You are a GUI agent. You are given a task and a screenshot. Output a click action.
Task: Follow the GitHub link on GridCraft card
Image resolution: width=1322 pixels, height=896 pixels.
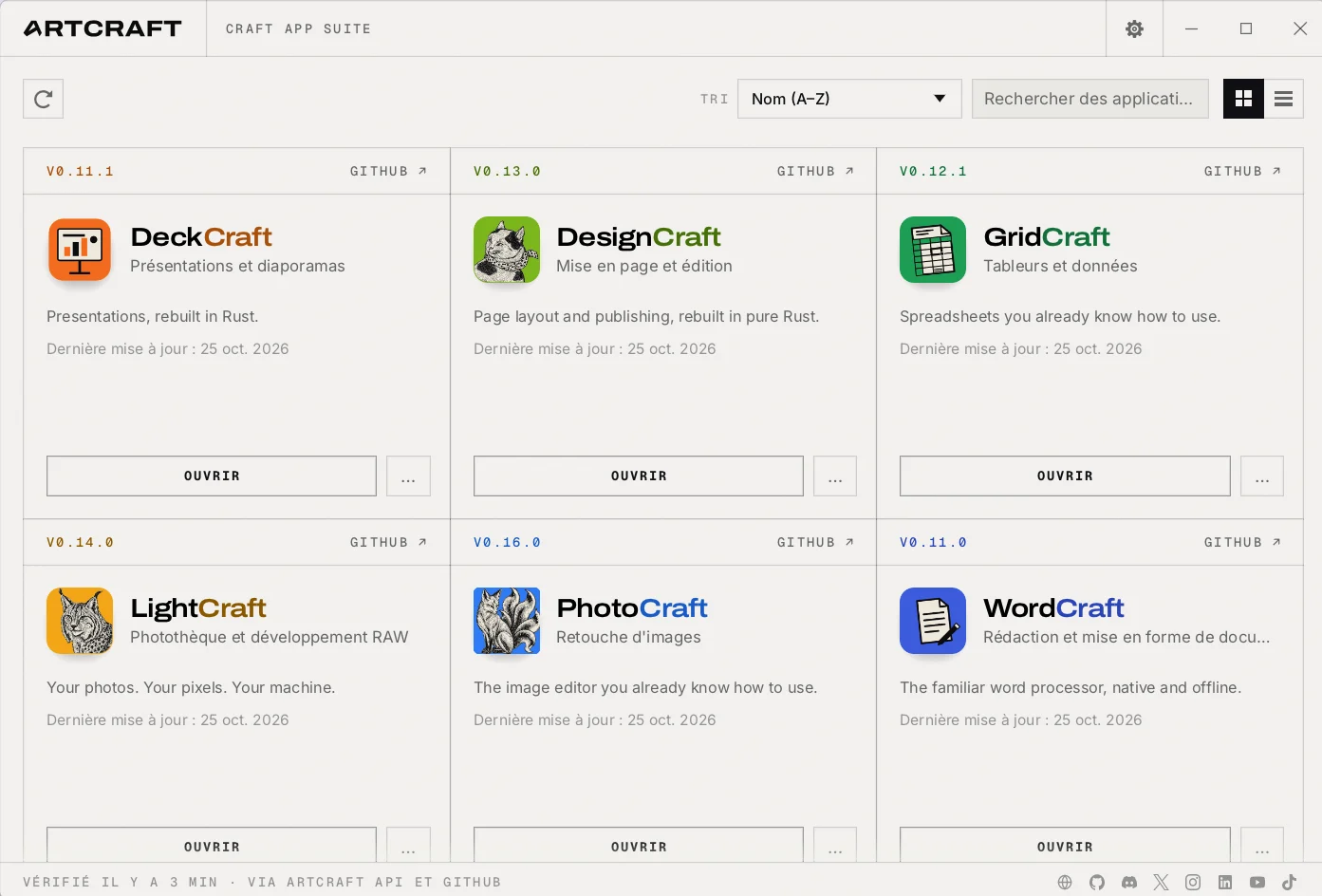(1242, 172)
